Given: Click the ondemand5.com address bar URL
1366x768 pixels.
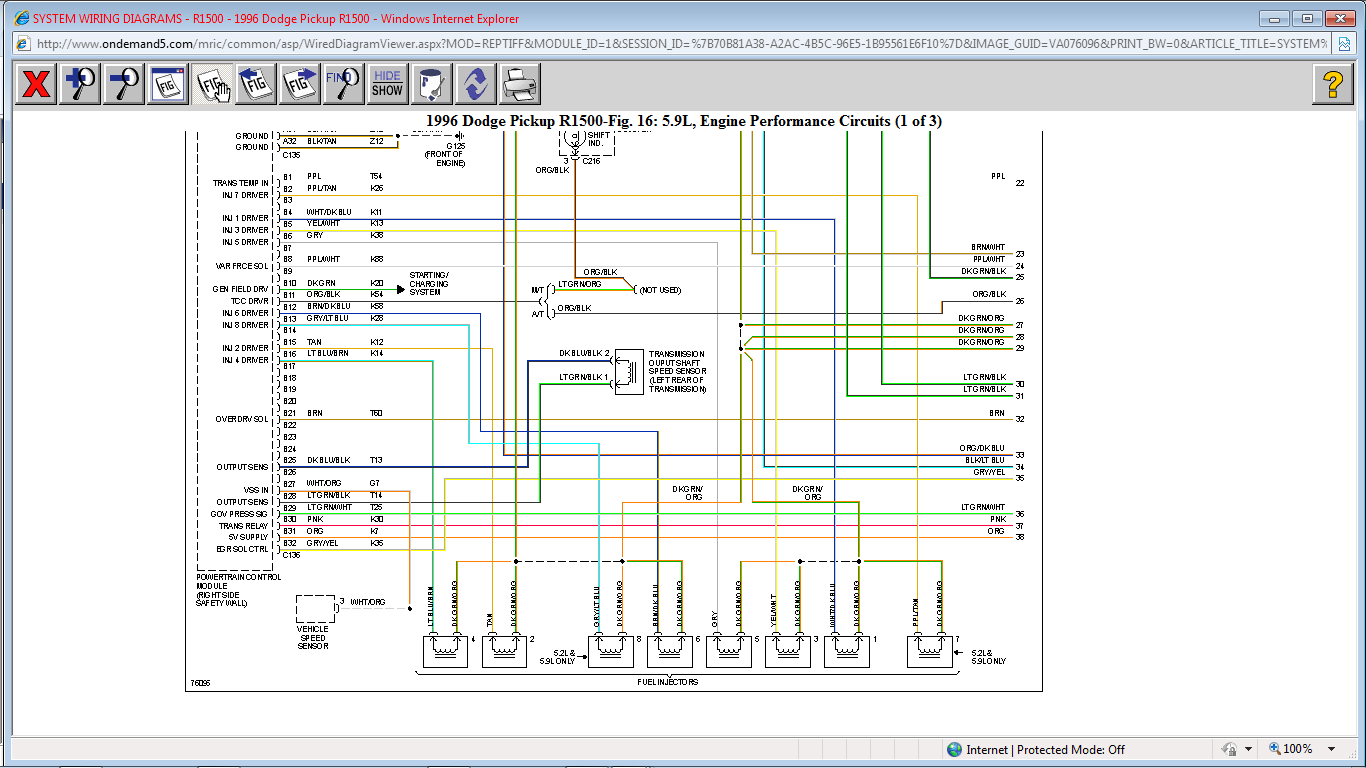Looking at the screenshot, I should (x=682, y=44).
